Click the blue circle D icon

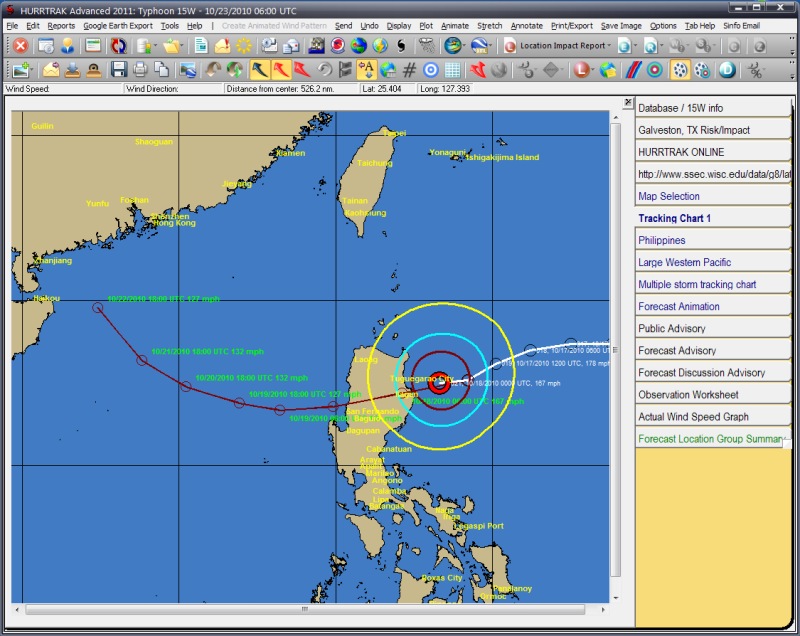(x=728, y=70)
